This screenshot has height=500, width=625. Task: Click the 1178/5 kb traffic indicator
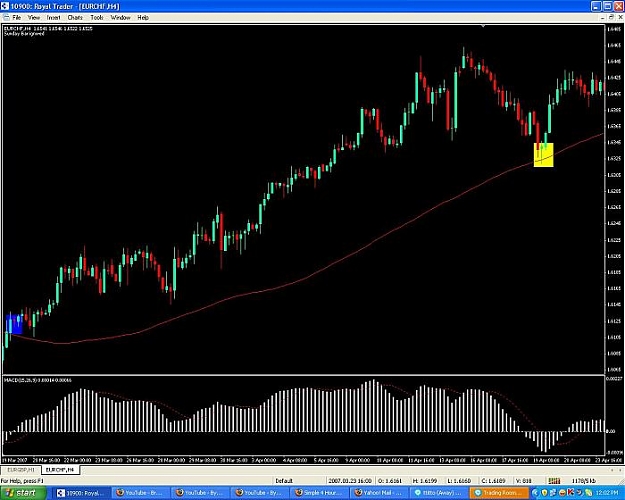[x=583, y=481]
